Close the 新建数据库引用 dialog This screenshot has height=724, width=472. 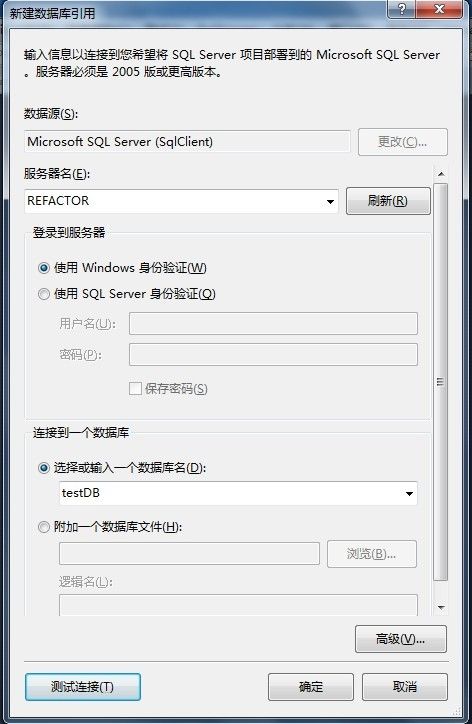(x=439, y=9)
